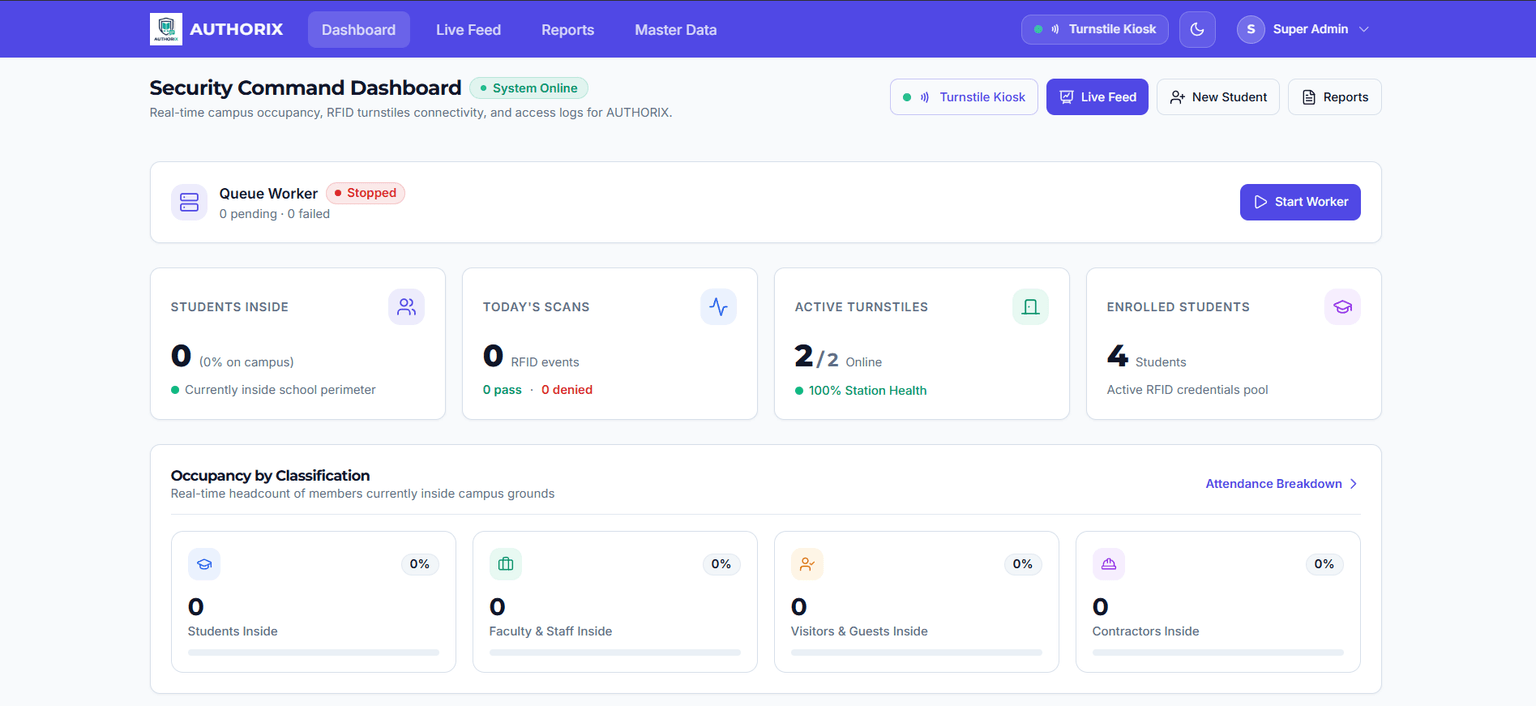Click the purple Live Feed button
Viewport: 1536px width, 706px height.
click(1097, 97)
